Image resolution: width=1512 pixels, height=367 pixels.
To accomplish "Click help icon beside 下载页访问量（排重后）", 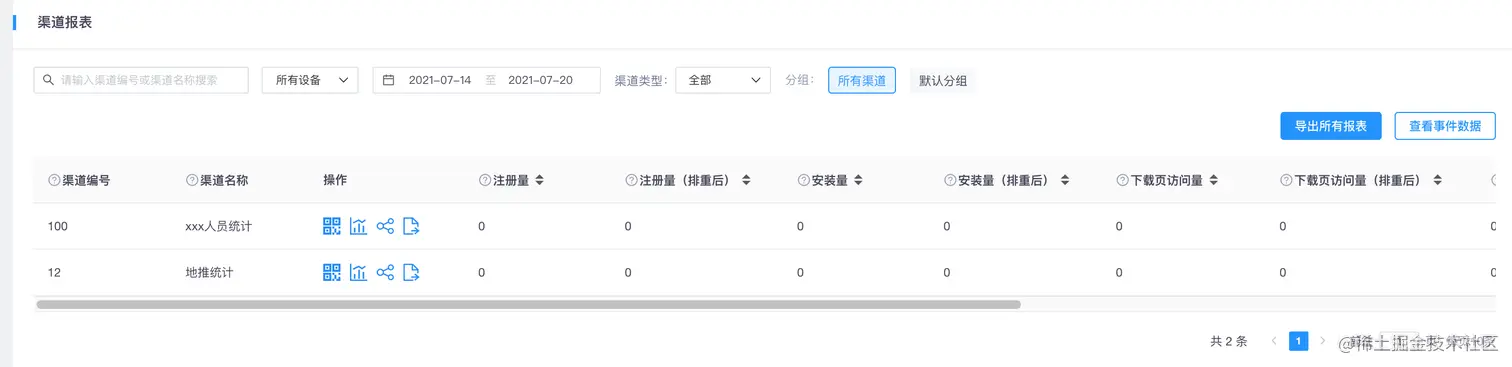I will point(1286,181).
